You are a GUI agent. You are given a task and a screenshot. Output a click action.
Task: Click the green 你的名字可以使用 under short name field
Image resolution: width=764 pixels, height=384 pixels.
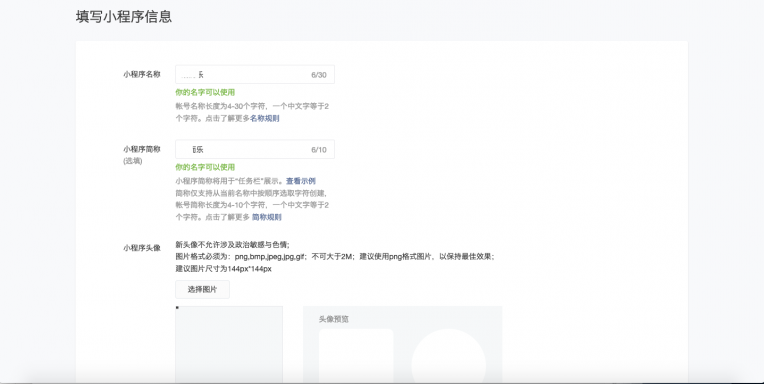pos(205,167)
